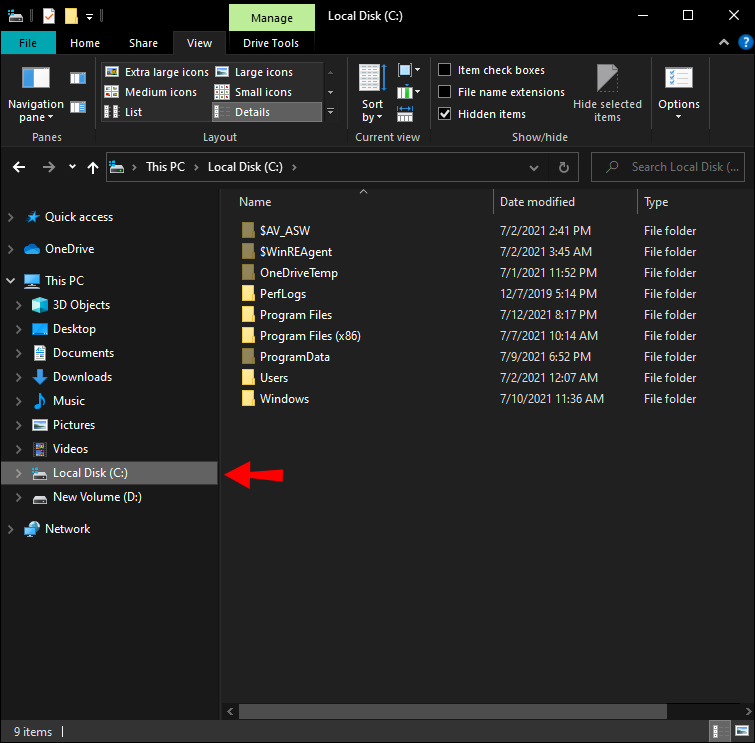The height and width of the screenshot is (743, 755).
Task: Customize Quick Access Toolbar dropdown arrow
Action: pyautogui.click(x=90, y=16)
